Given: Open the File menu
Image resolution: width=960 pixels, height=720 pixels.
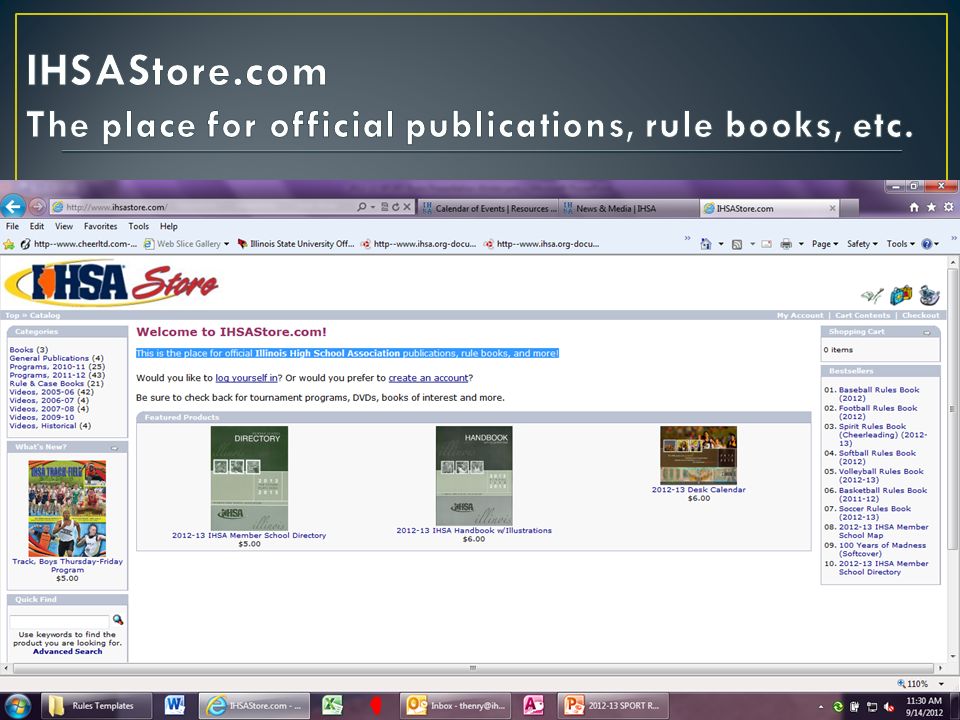Looking at the screenshot, I should pyautogui.click(x=12, y=226).
